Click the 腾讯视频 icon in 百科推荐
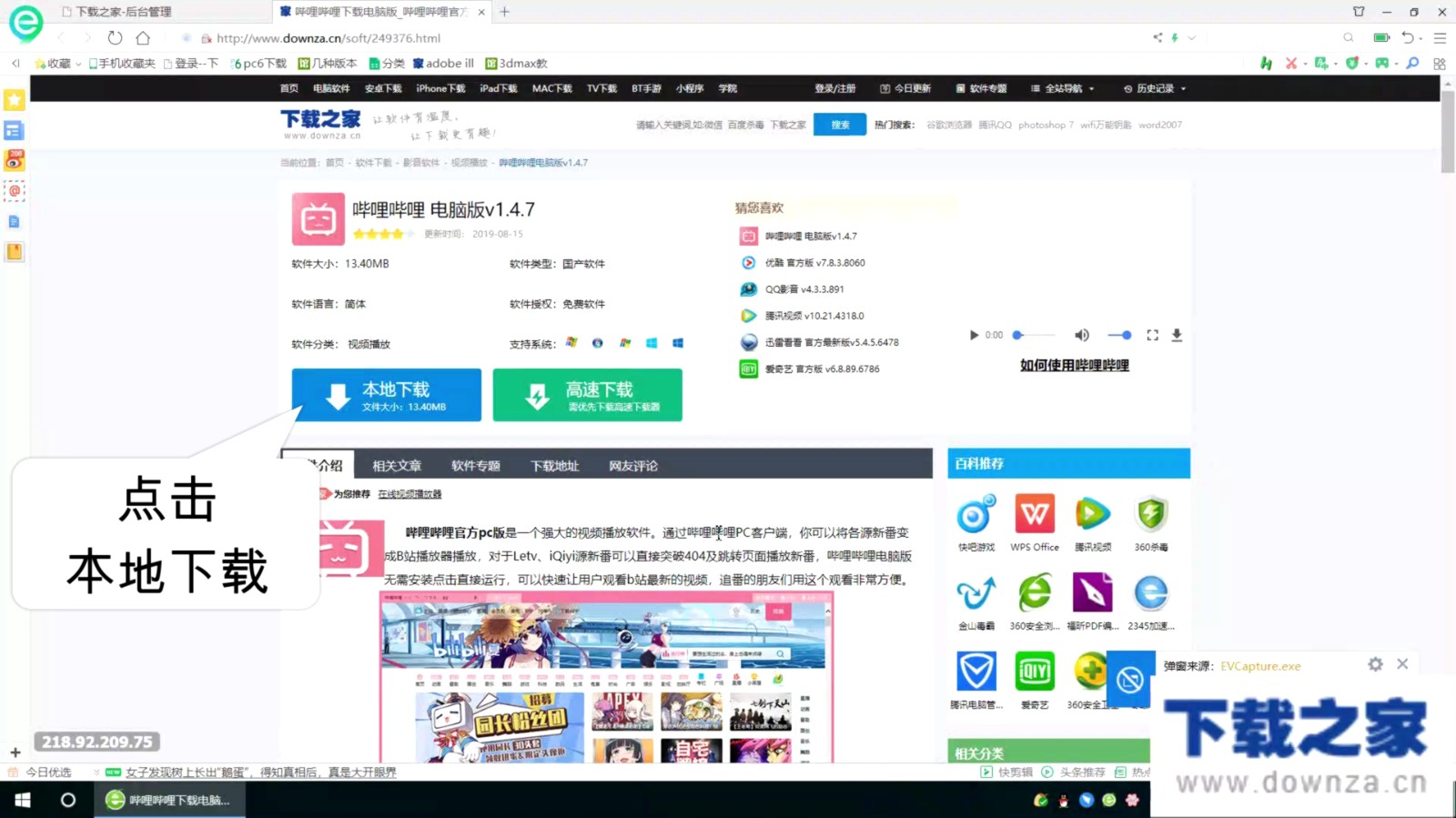1456x818 pixels. click(x=1093, y=514)
